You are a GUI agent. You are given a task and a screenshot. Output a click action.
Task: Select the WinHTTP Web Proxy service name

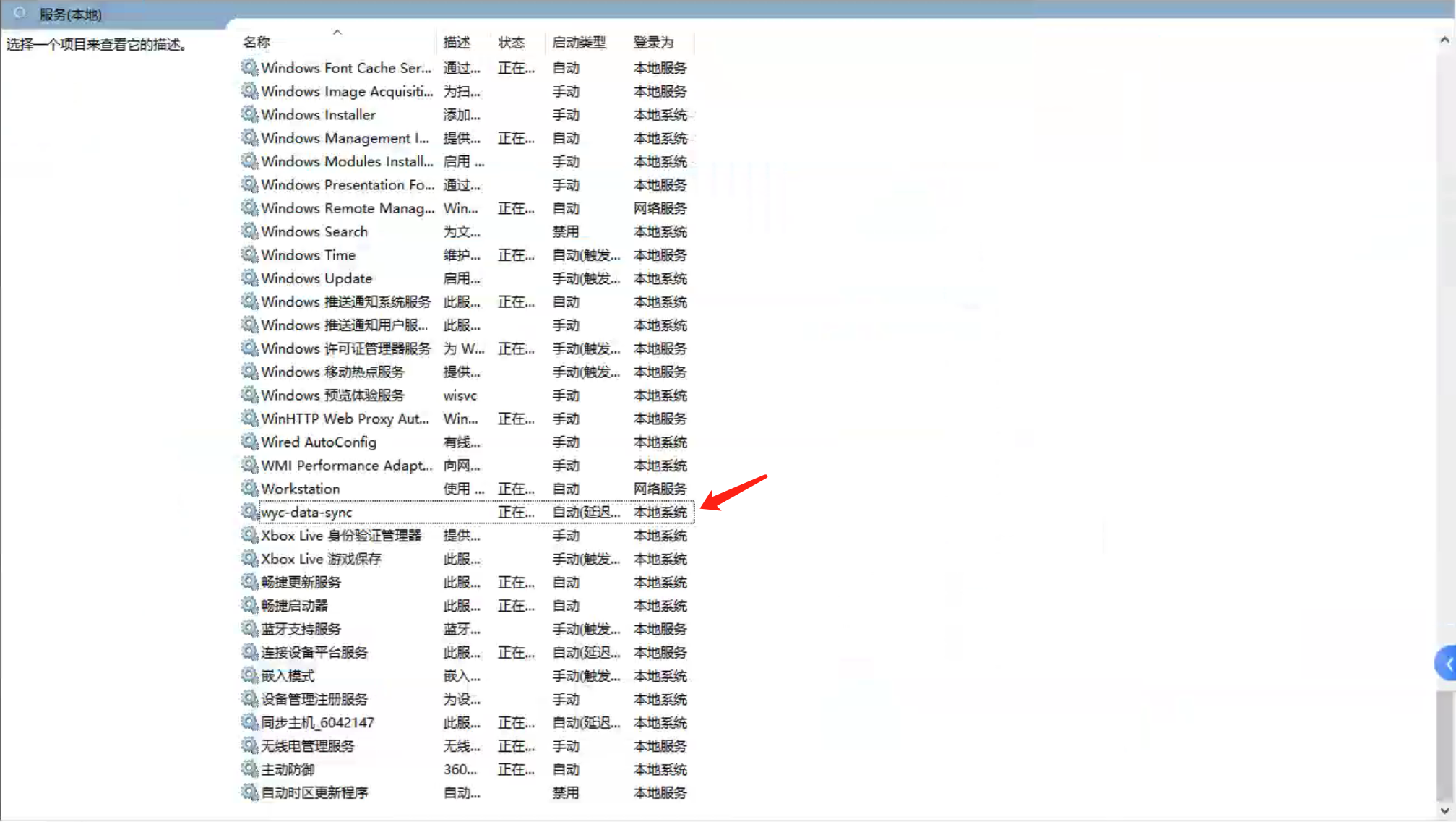tap(345, 419)
